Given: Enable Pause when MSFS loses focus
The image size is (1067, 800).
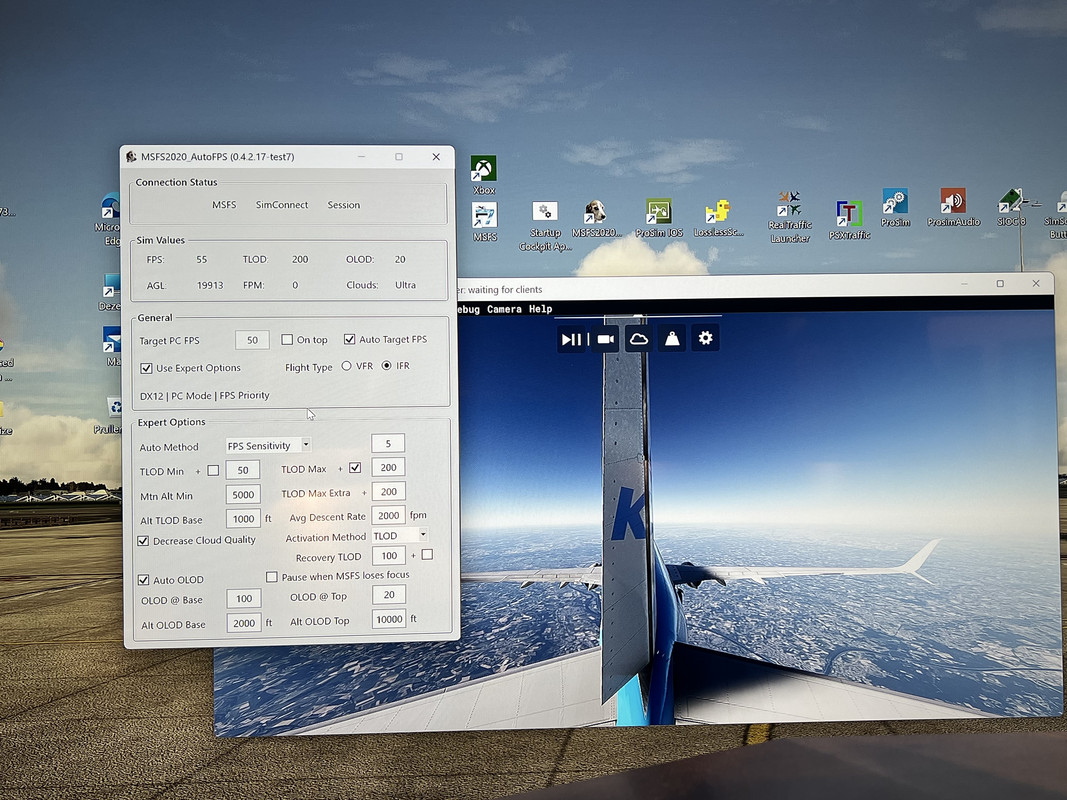Looking at the screenshot, I should click(272, 577).
